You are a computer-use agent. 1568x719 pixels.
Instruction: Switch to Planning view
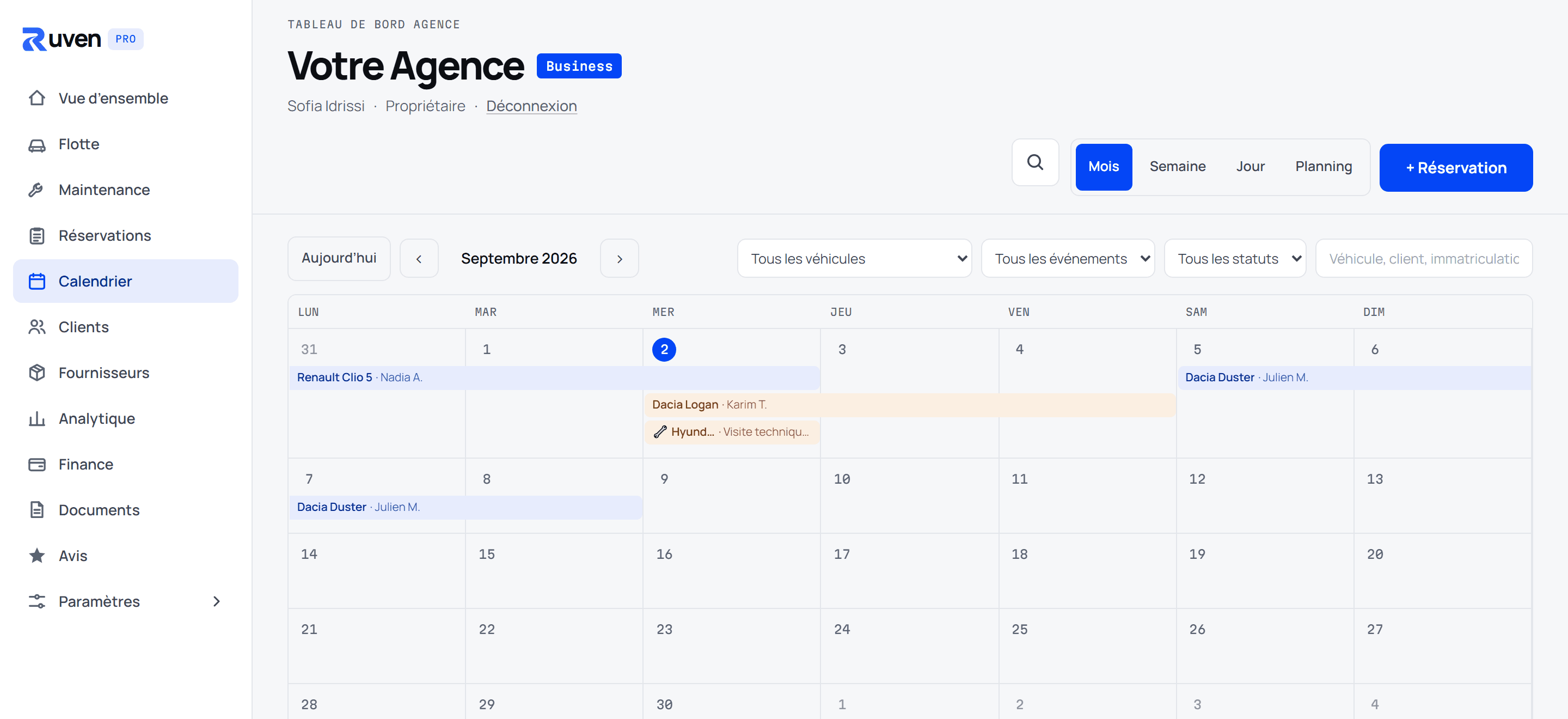pos(1324,167)
